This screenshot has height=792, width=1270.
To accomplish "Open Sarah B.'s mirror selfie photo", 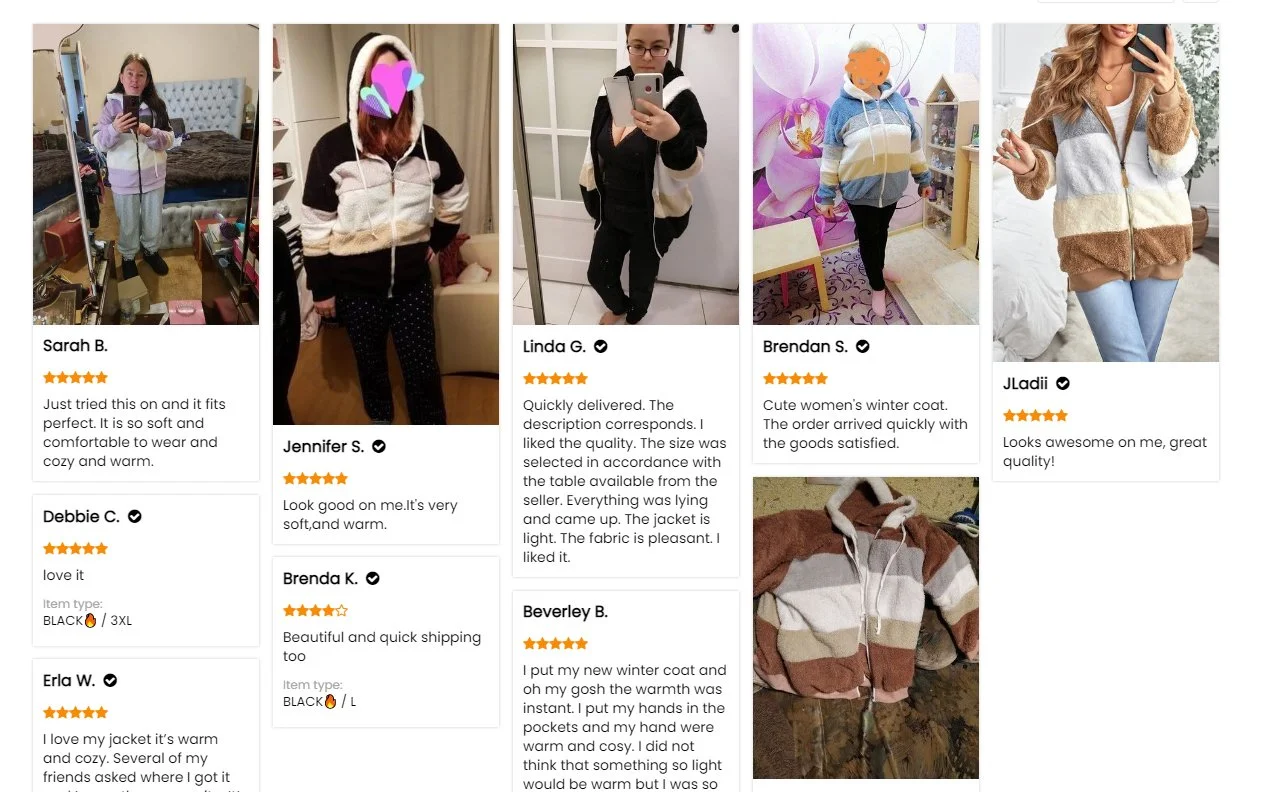I will point(146,174).
